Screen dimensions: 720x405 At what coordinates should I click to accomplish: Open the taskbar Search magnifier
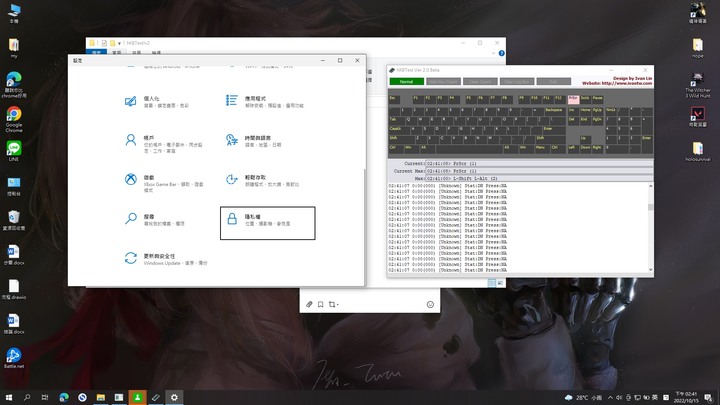click(x=27, y=397)
